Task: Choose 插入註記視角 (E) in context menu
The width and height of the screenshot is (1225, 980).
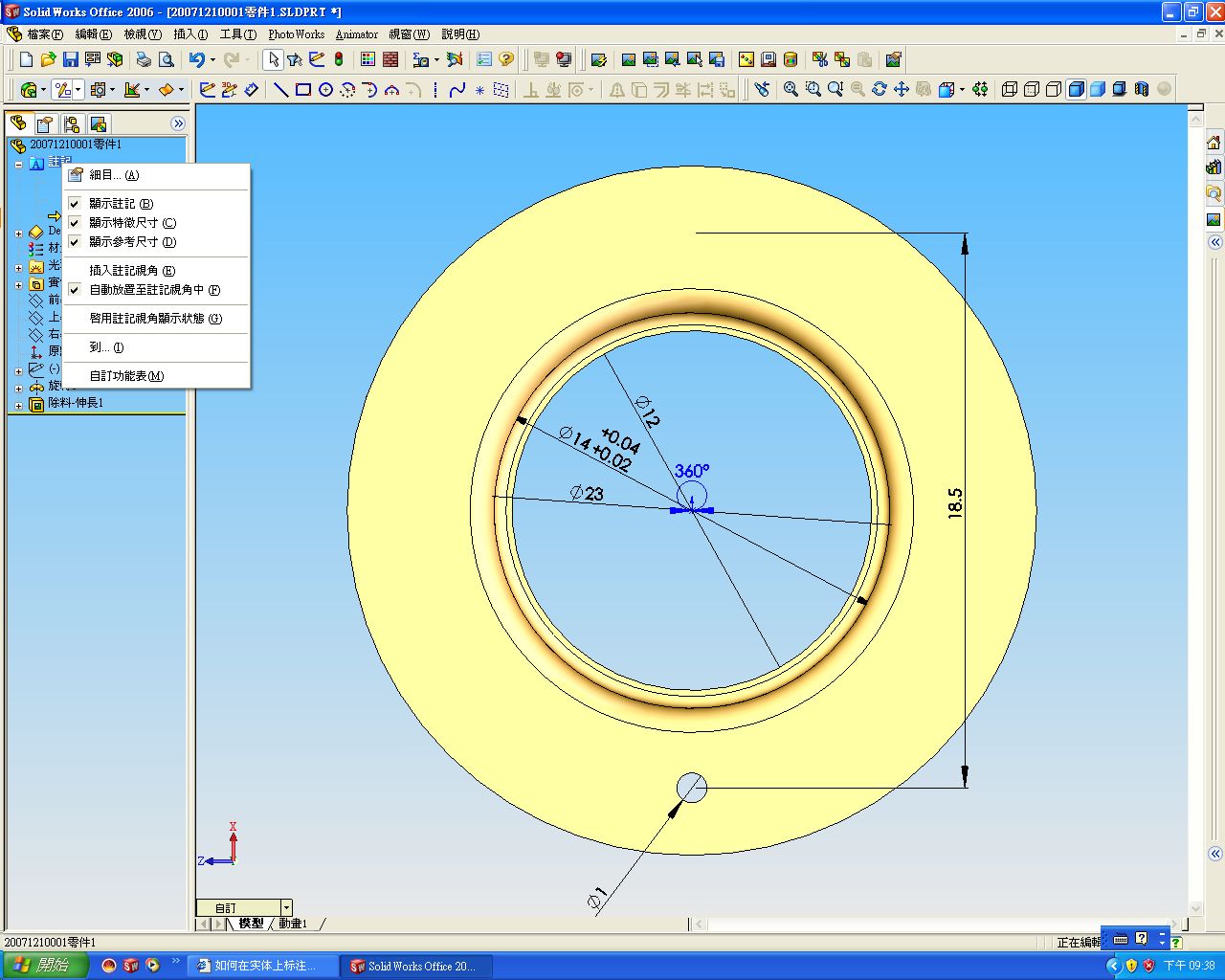Action: (x=156, y=271)
